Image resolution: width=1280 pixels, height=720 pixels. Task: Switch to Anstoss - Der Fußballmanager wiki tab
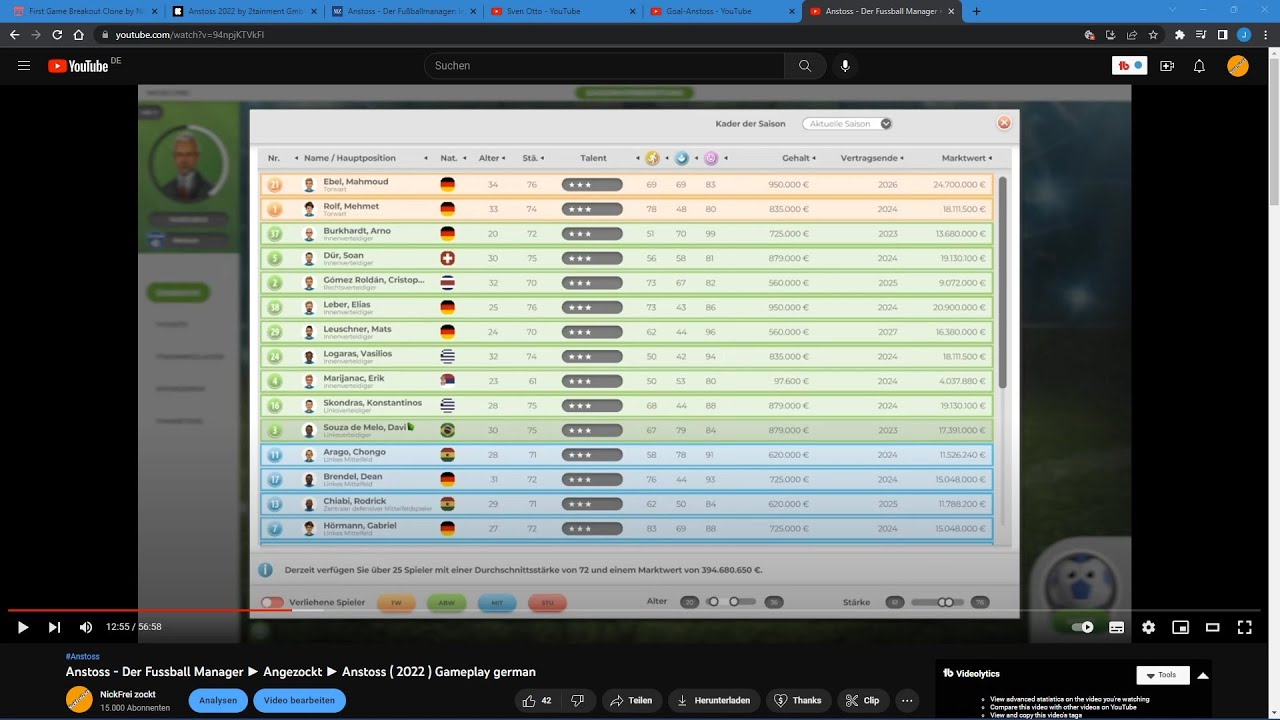tap(402, 11)
